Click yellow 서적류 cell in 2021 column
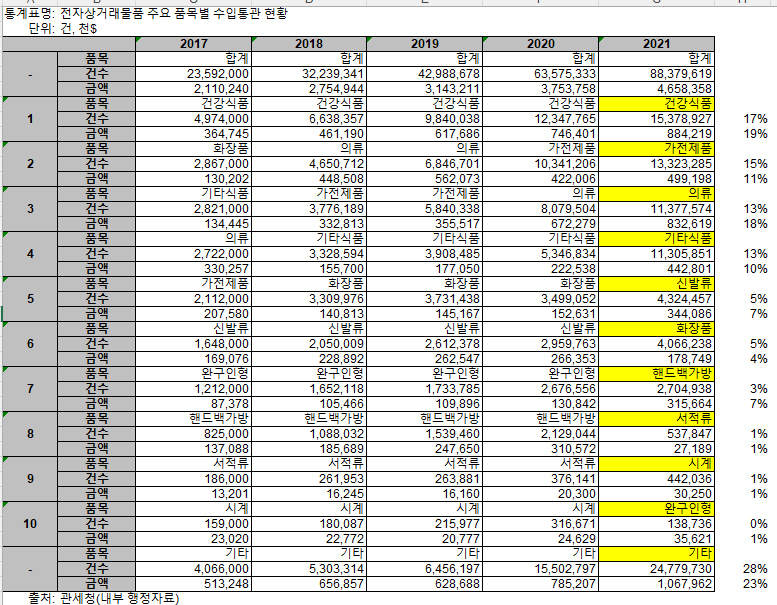The image size is (777, 605). tap(657, 418)
